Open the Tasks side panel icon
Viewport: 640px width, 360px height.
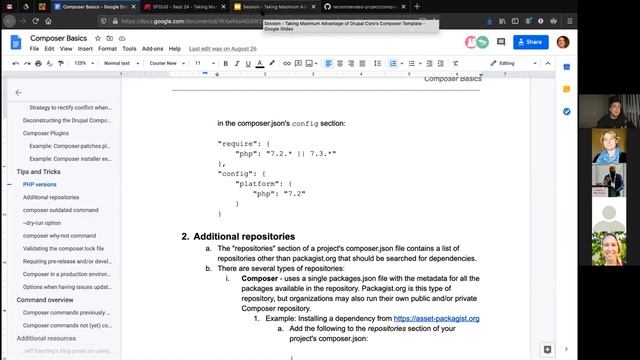click(567, 111)
